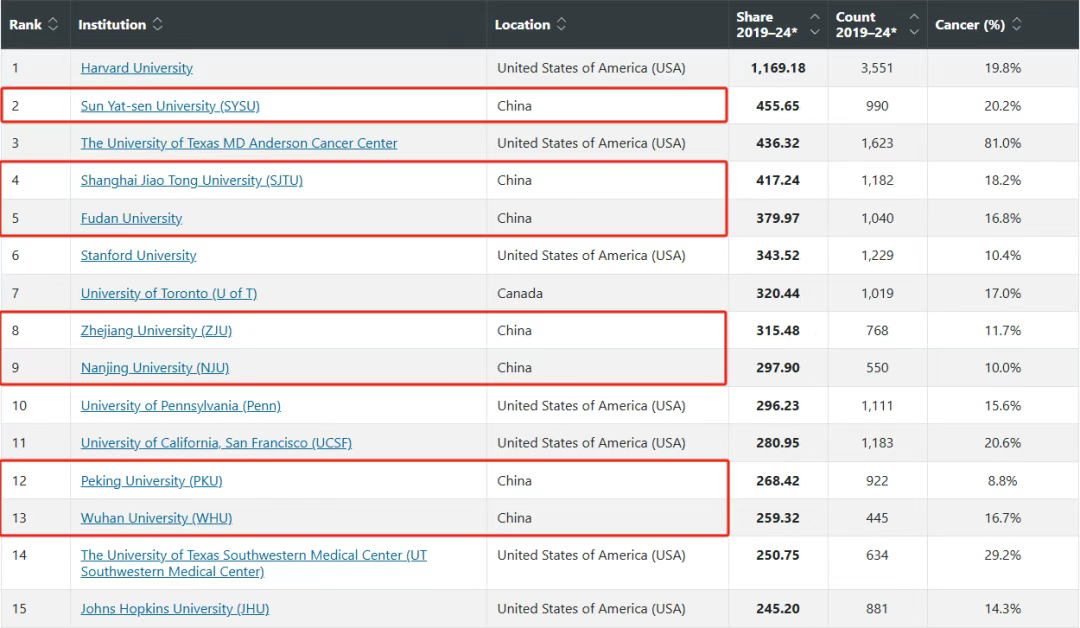Click Sun Yat-sen cancer percentage 20.2%
Screen dimensions: 1080x628
[1003, 106]
